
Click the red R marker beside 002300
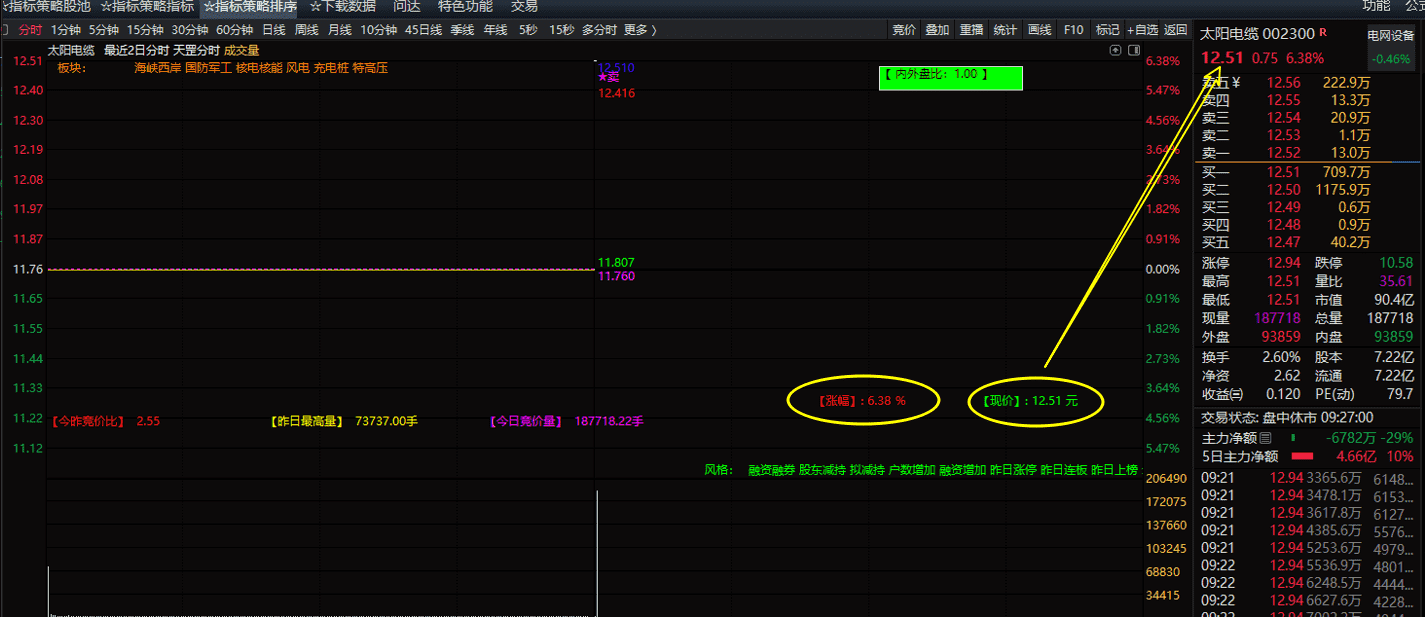point(1324,34)
